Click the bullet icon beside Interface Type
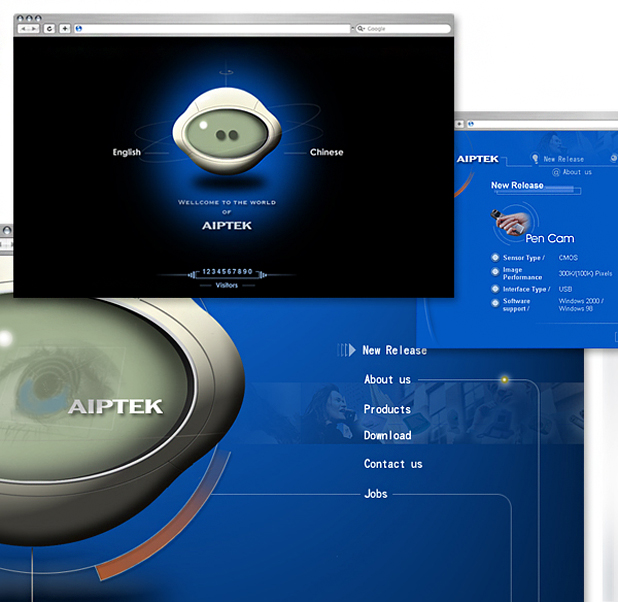Viewport: 618px width, 602px height. (x=495, y=289)
